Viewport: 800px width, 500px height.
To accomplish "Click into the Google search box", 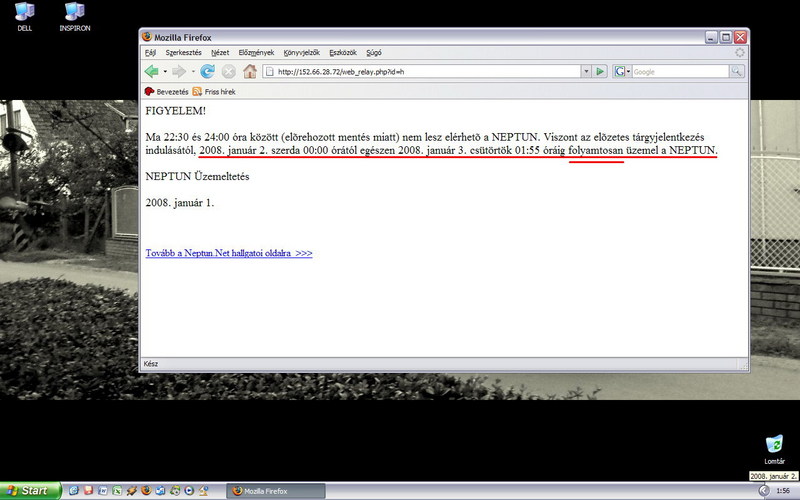I will 680,72.
